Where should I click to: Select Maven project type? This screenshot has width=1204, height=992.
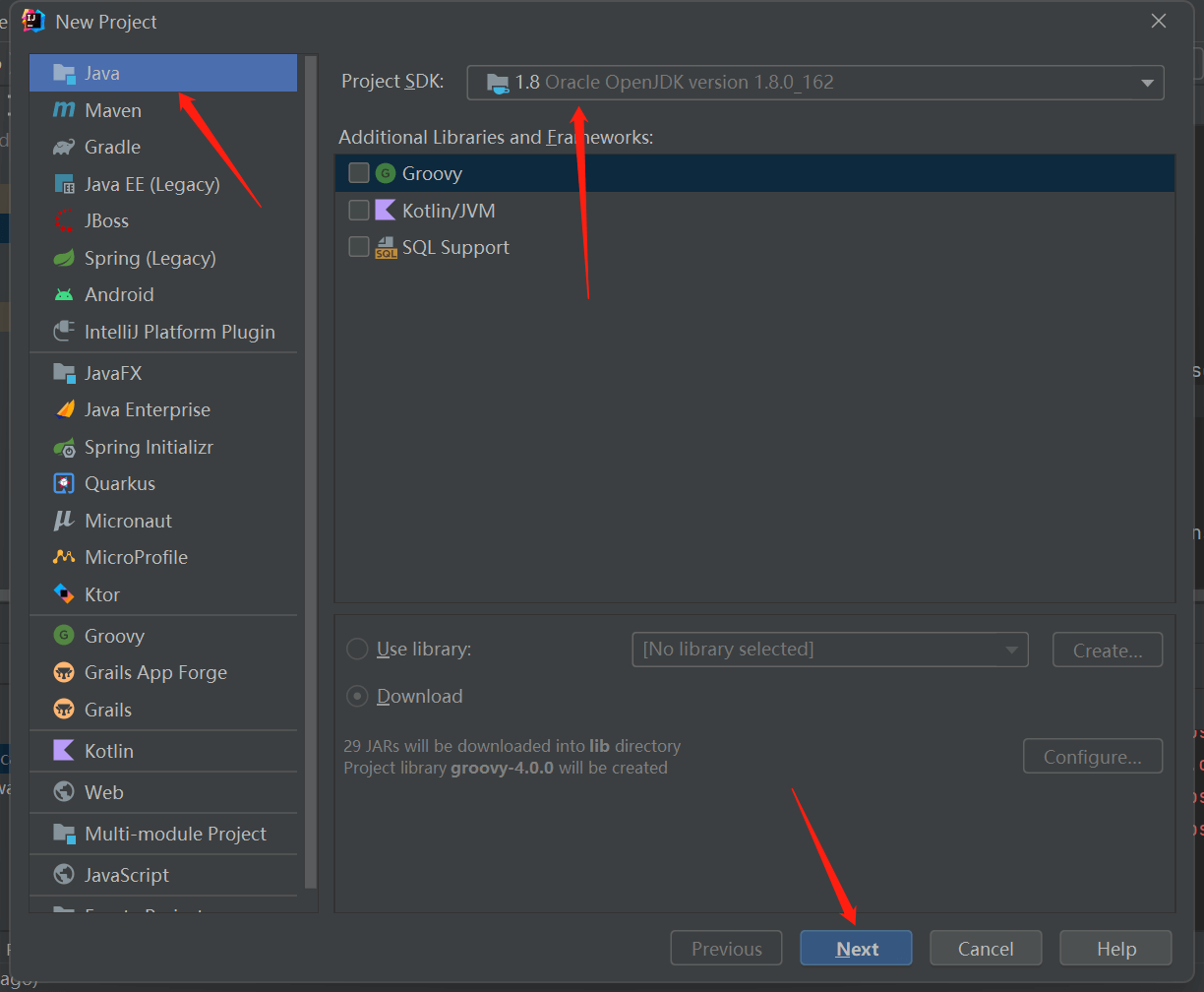(x=163, y=110)
